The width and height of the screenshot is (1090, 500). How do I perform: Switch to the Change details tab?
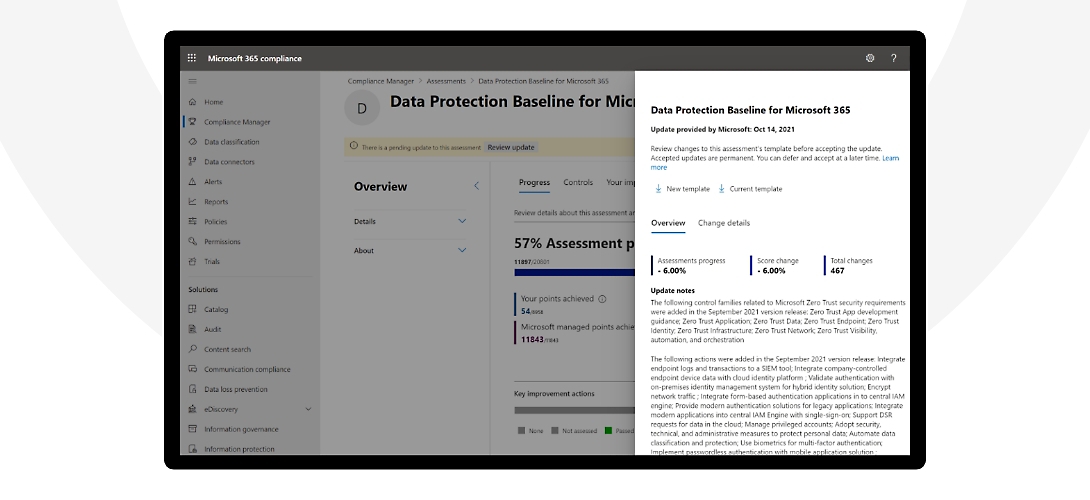(723, 223)
